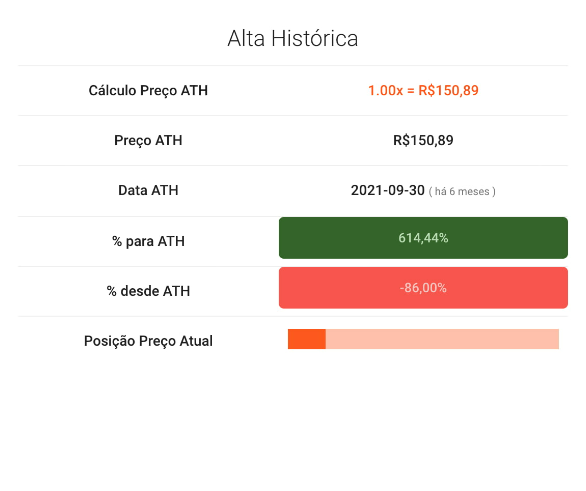The height and width of the screenshot is (491, 586).
Task: Click the Alta Histórica heading
Action: [x=293, y=38]
